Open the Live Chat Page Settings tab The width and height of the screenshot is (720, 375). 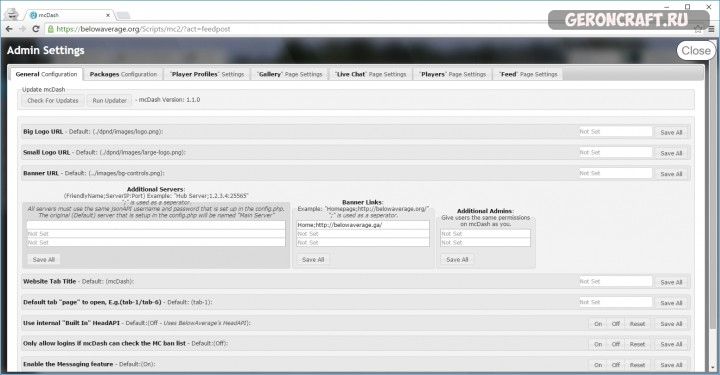[371, 74]
